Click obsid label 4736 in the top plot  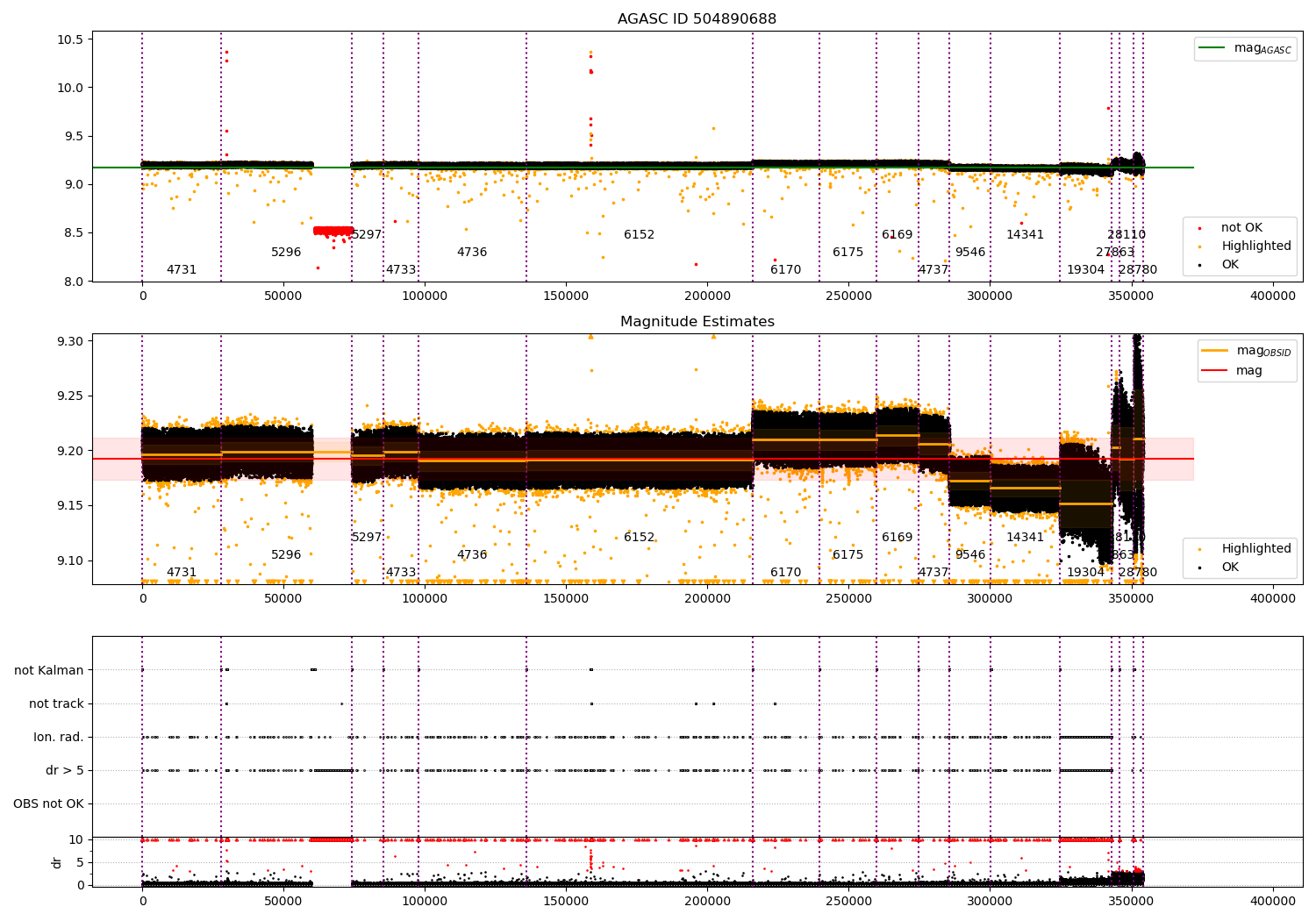coord(472,253)
